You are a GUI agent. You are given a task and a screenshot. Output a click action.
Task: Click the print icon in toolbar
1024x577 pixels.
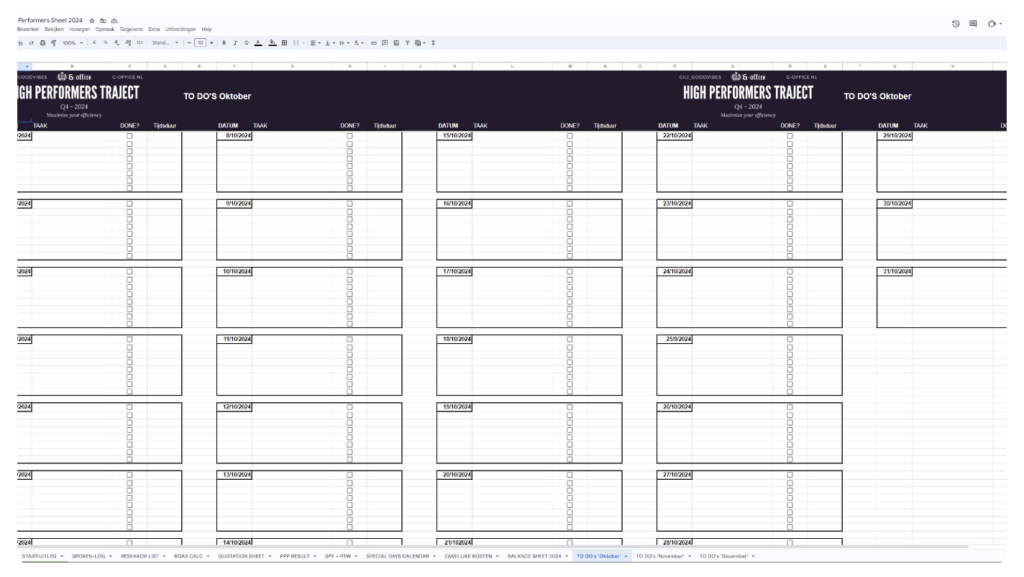(x=42, y=43)
